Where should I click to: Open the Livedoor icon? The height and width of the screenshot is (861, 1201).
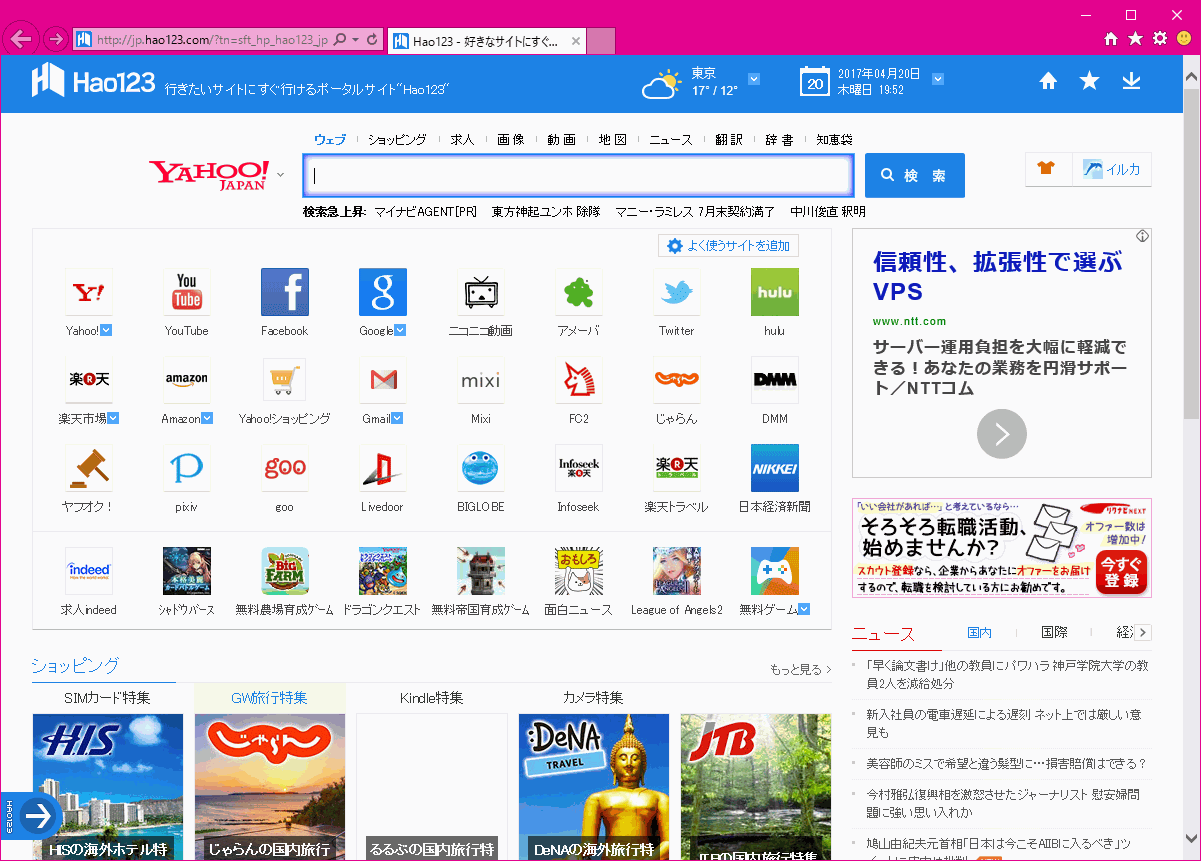[x=383, y=468]
